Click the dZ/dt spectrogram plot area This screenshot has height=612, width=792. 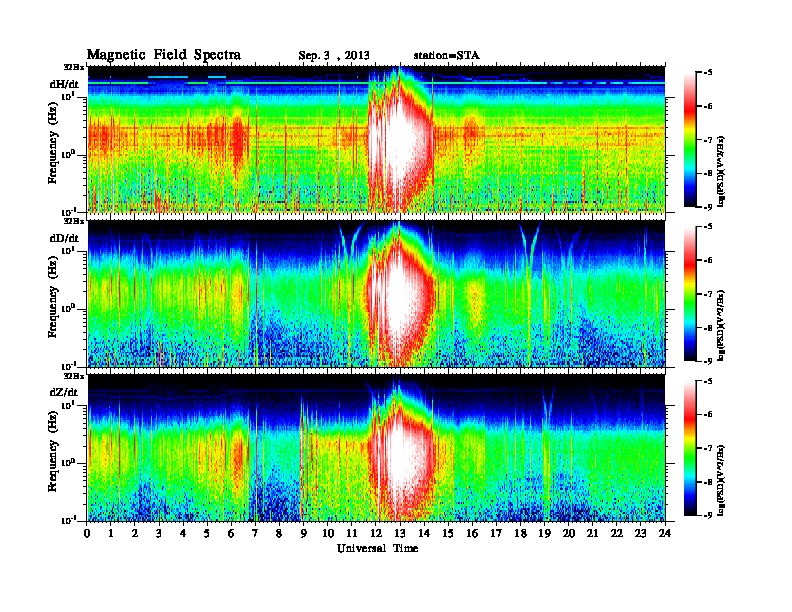click(x=376, y=448)
